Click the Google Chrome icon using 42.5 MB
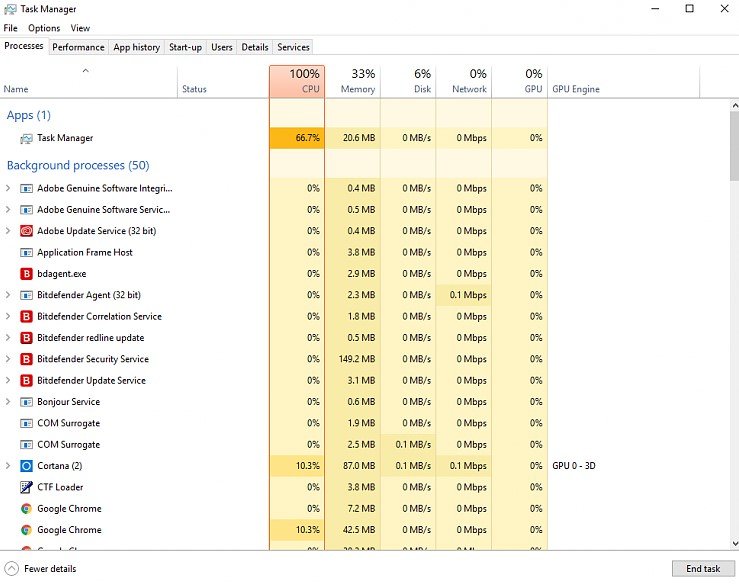The width and height of the screenshot is (739, 584). point(26,530)
